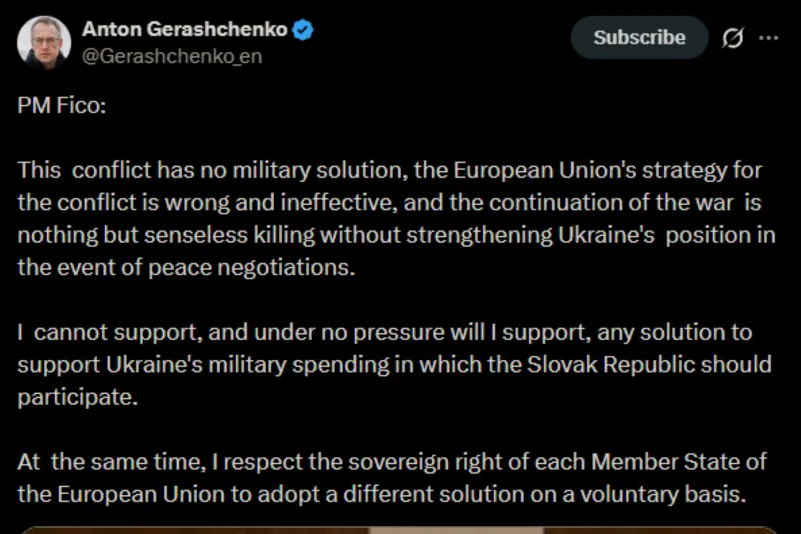Open Anton Gerashchenko's profile avatar

(x=44, y=41)
